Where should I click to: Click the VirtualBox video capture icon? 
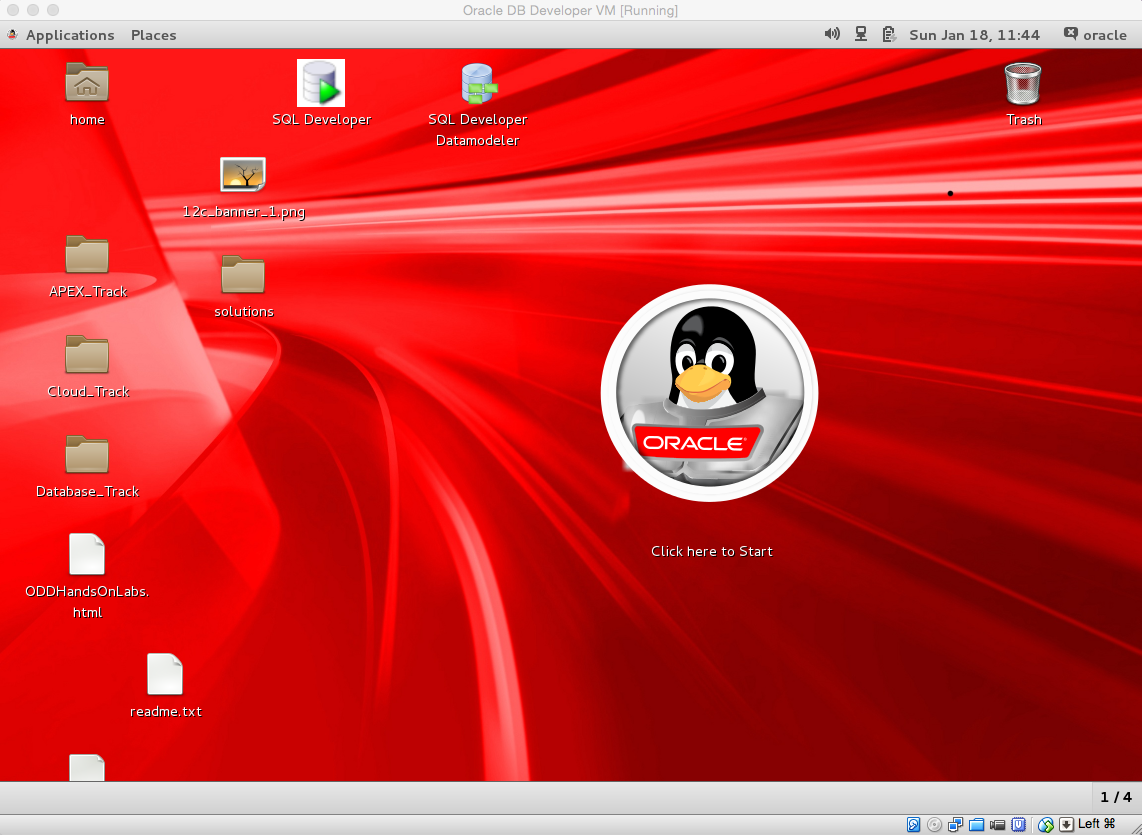coord(997,825)
